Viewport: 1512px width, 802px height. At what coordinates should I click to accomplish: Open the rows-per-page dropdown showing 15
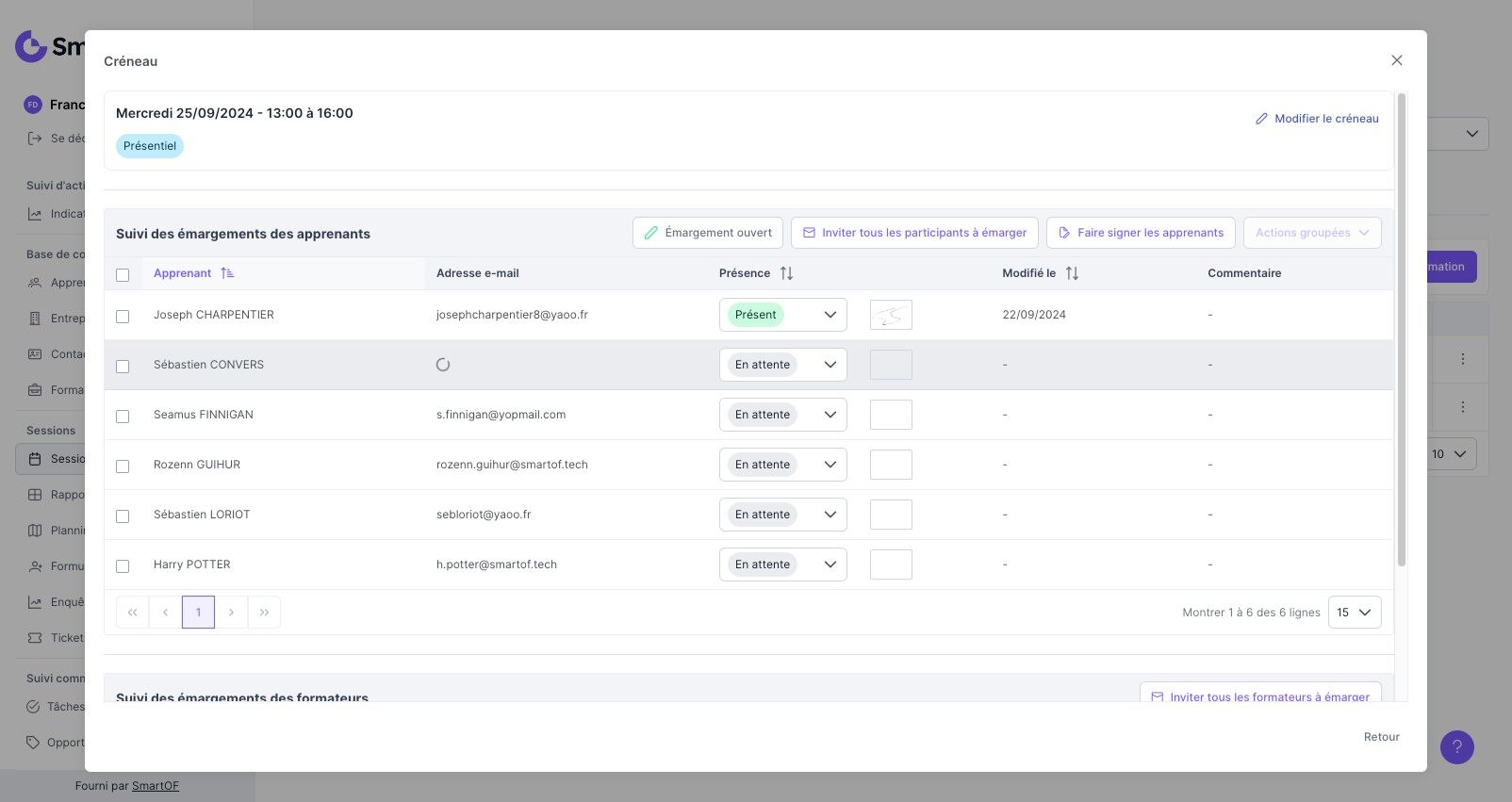[1355, 613]
